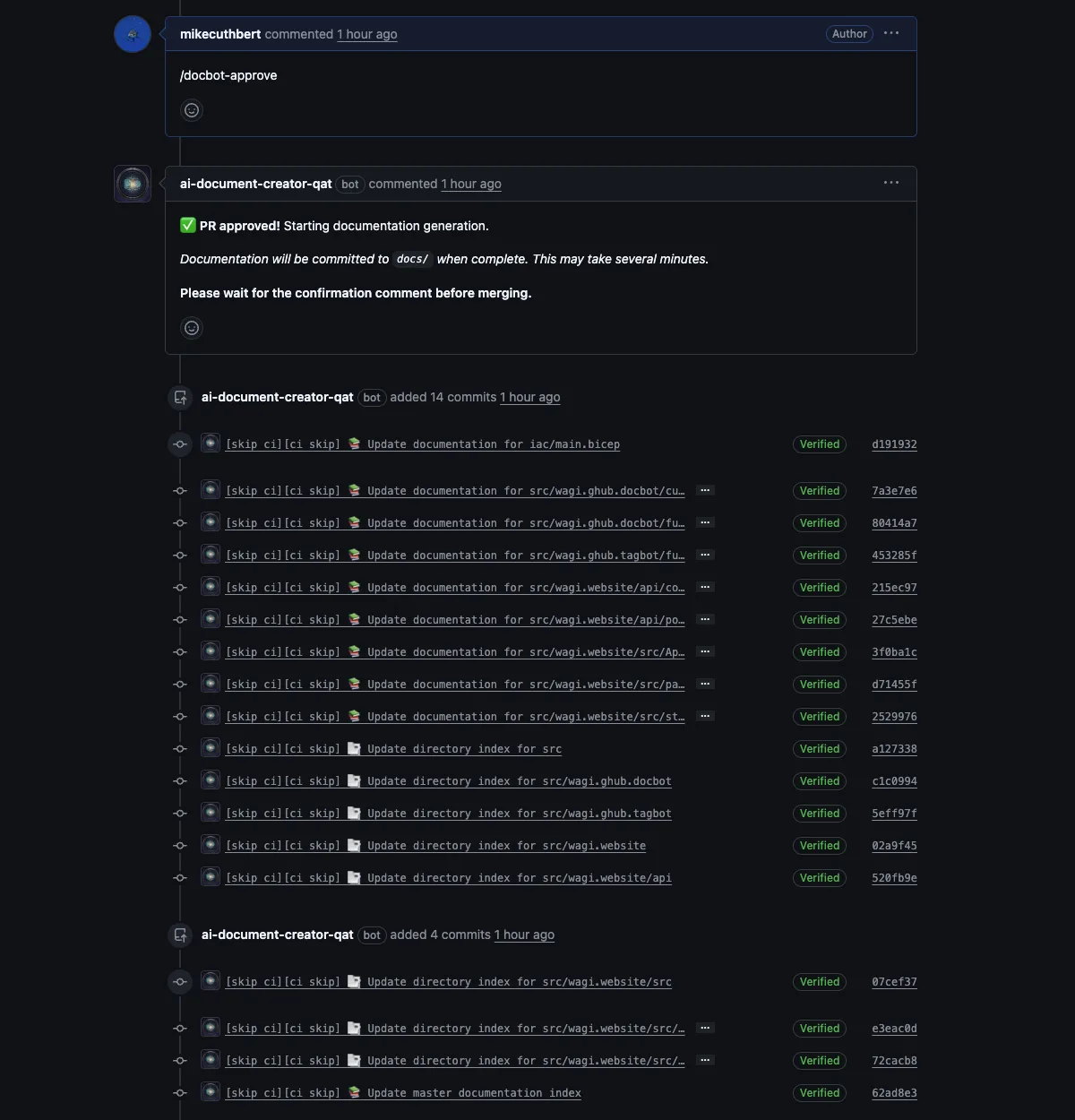Viewport: 1075px width, 1120px height.
Task: Click Verified badge for commit 5eff97f
Action: click(x=820, y=814)
